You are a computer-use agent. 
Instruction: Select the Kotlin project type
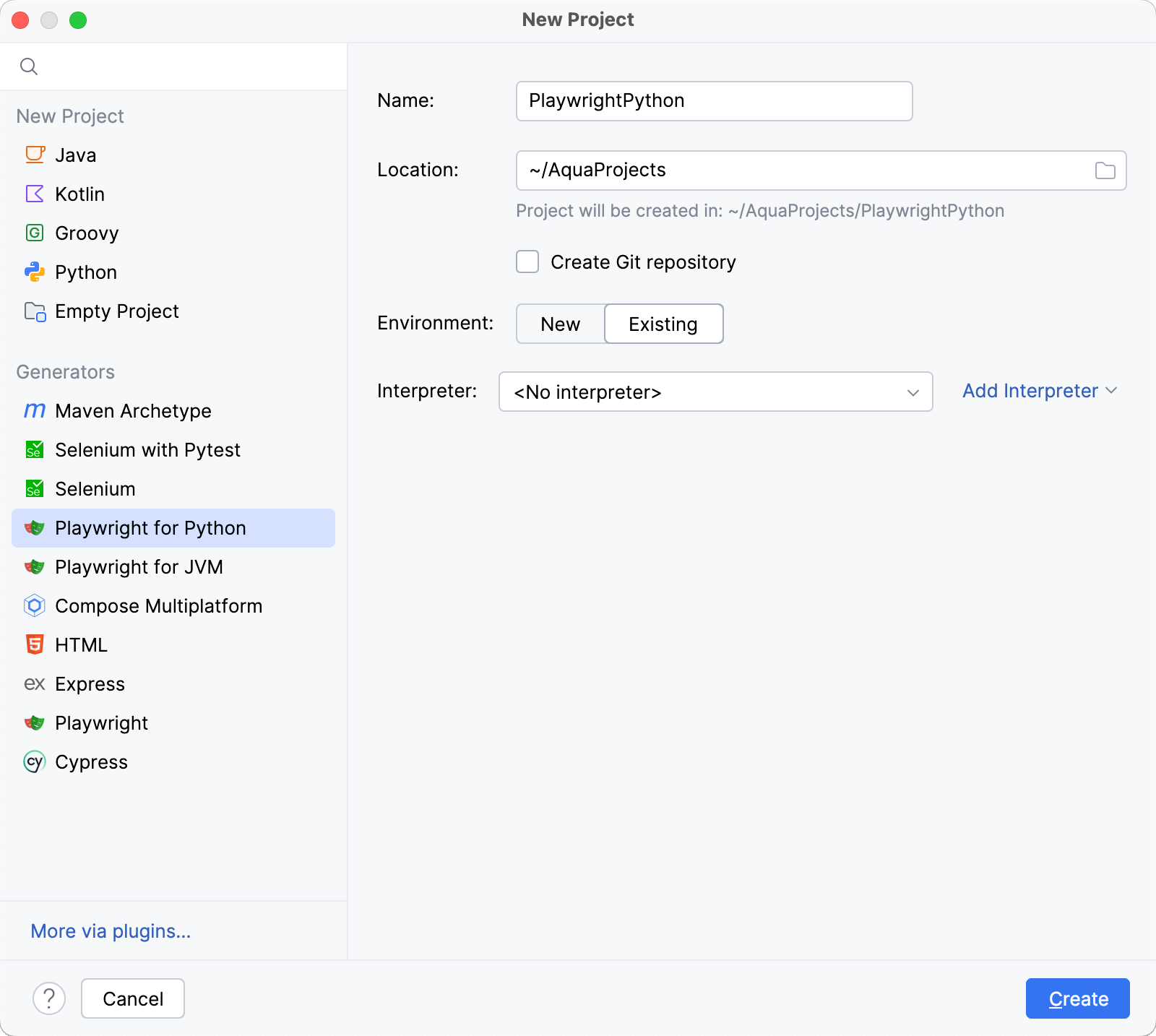(x=173, y=194)
